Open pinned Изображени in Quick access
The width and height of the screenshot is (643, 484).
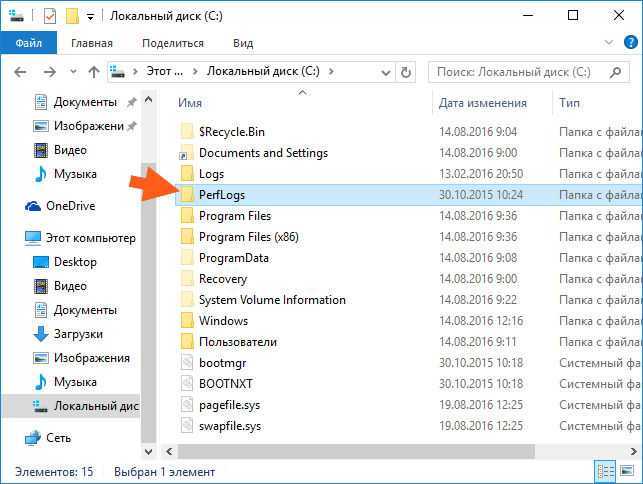(84, 126)
